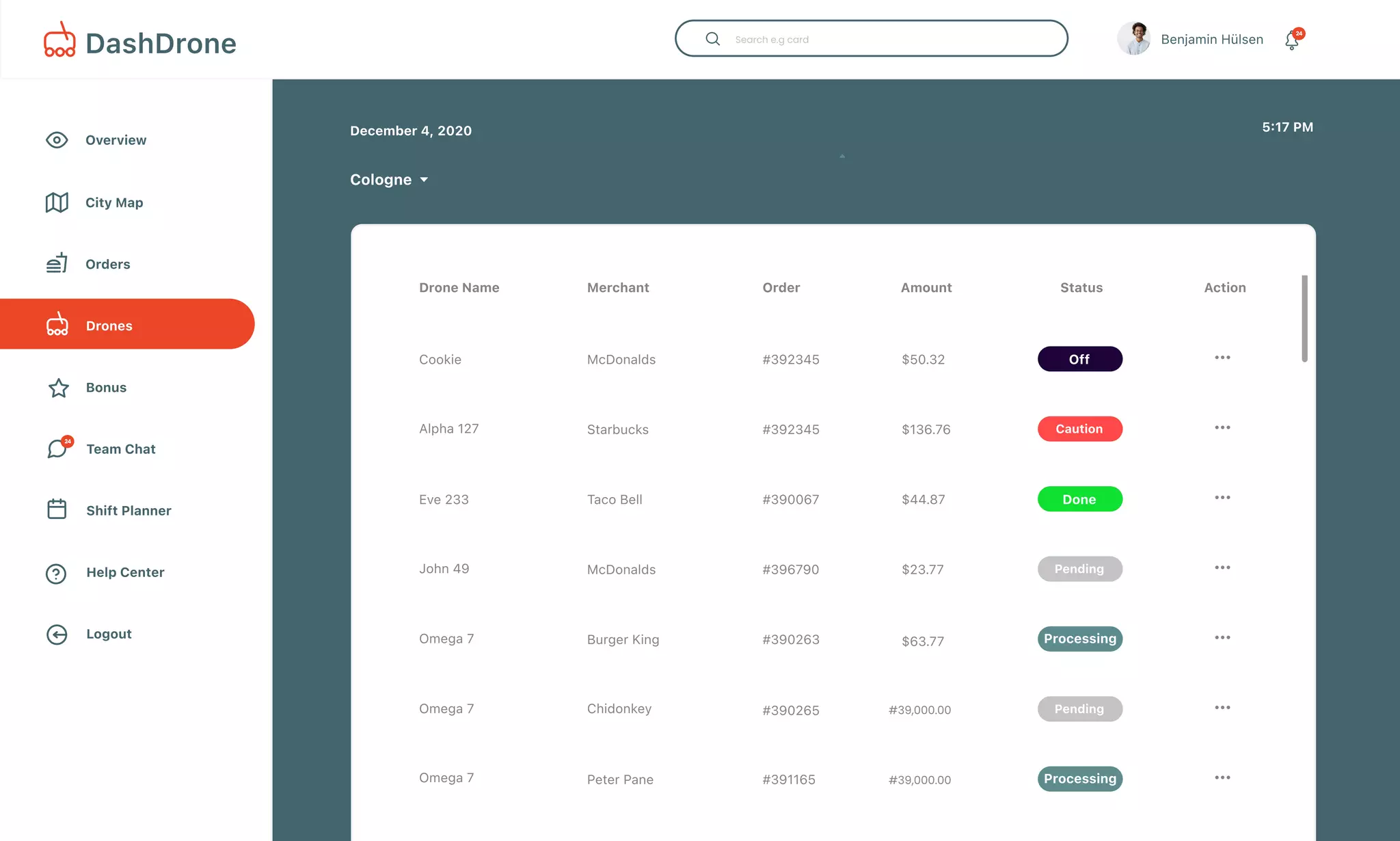
Task: Click the Starbucks merchant cell
Action: pyautogui.click(x=618, y=429)
